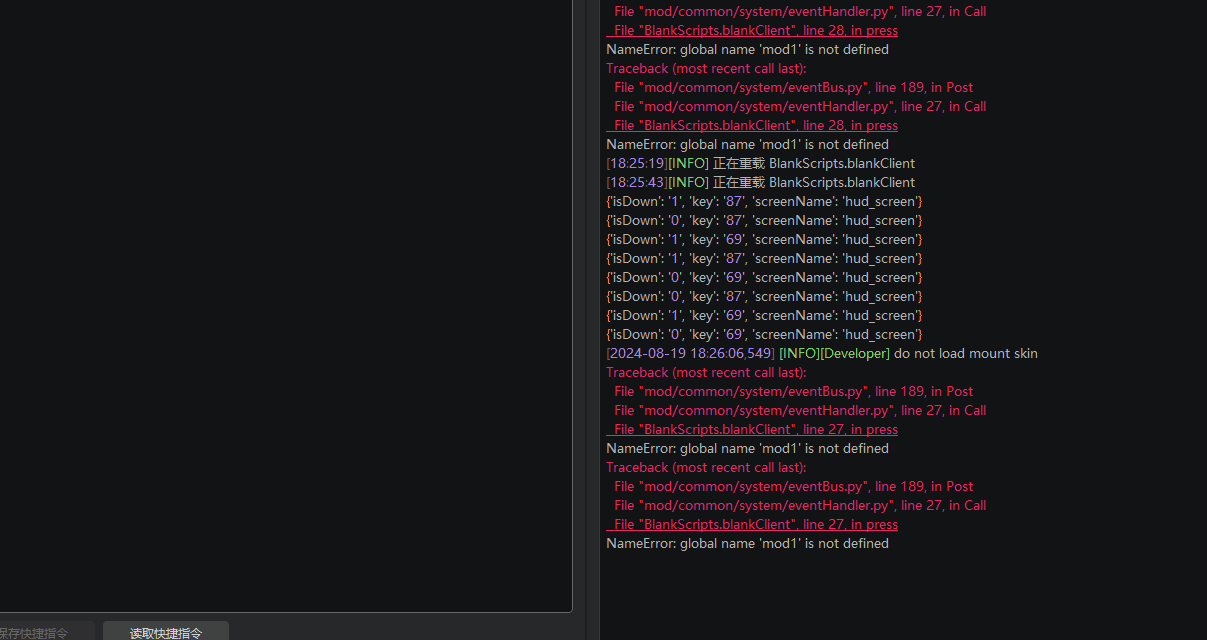This screenshot has height=640, width=1207.
Task: Click the partially visible 保存快捷指令 button
Action: (40, 632)
